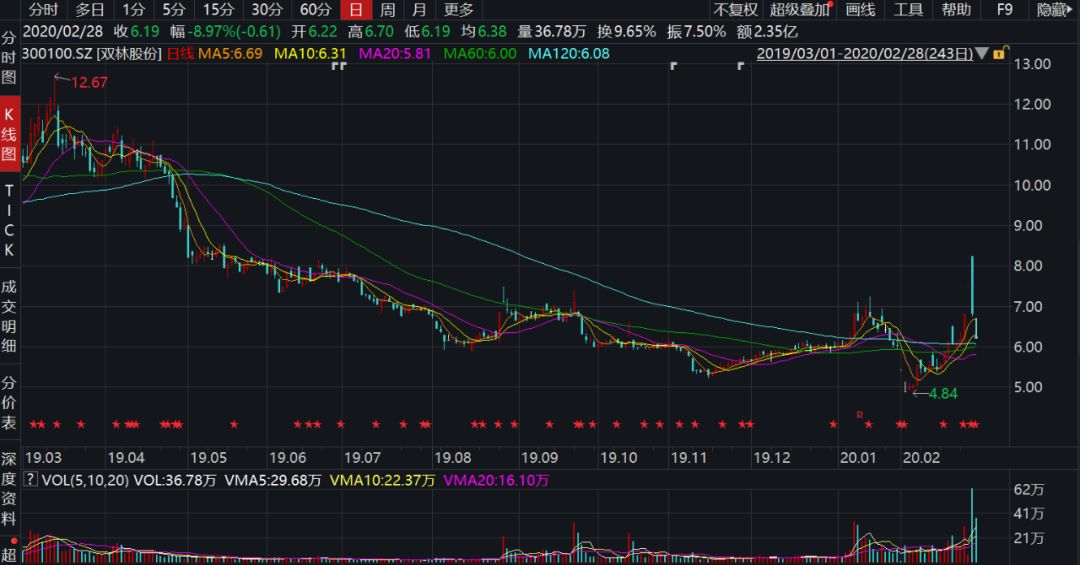Image resolution: width=1080 pixels, height=565 pixels.
Task: Click the 工具 button
Action: coord(908,10)
